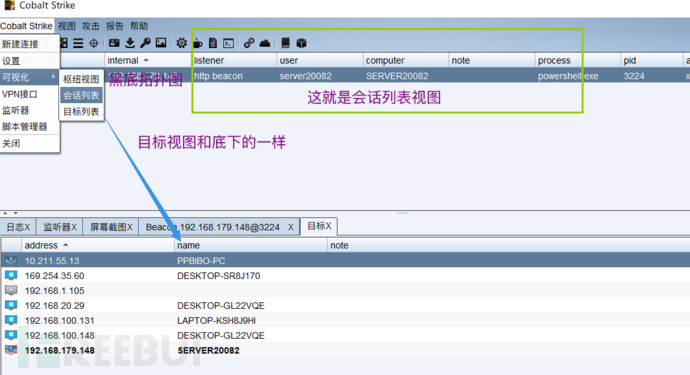690x375 pixels.
Task: Click the chain link host file icon
Action: (249, 43)
